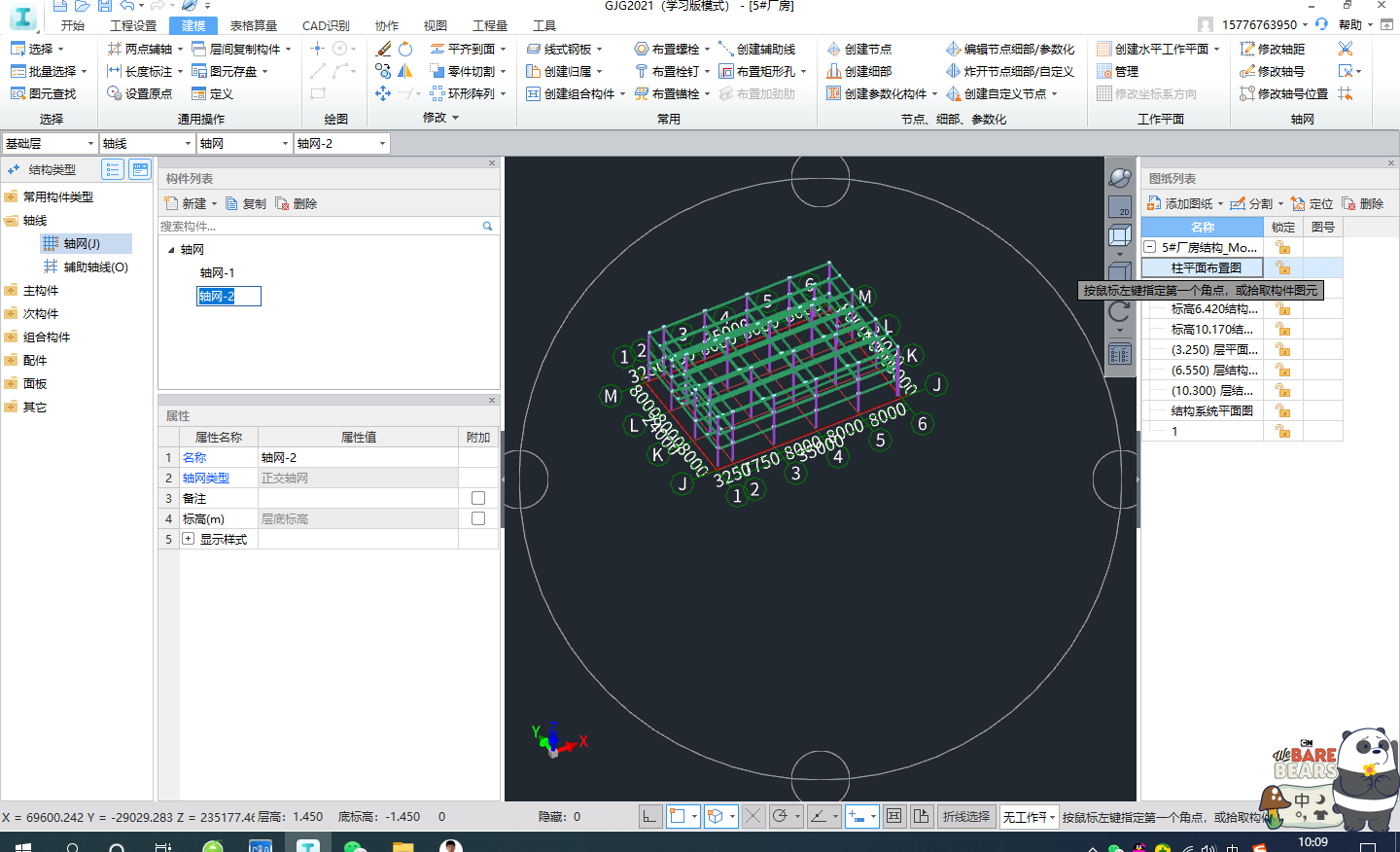Select the move arrows icon in 修改
Screen dimensions: 1400x852
[x=383, y=93]
